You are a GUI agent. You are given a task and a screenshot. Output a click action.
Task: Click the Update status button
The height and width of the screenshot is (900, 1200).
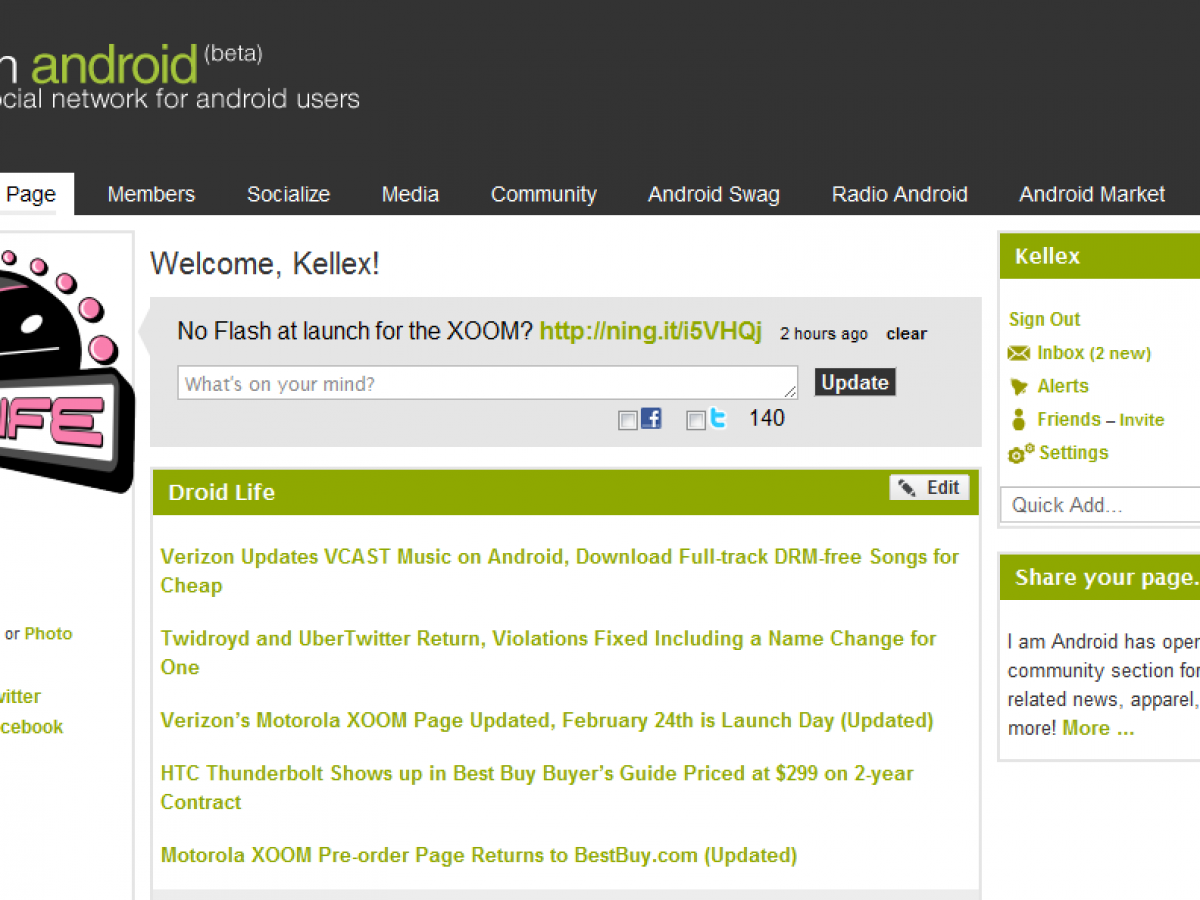click(x=855, y=382)
